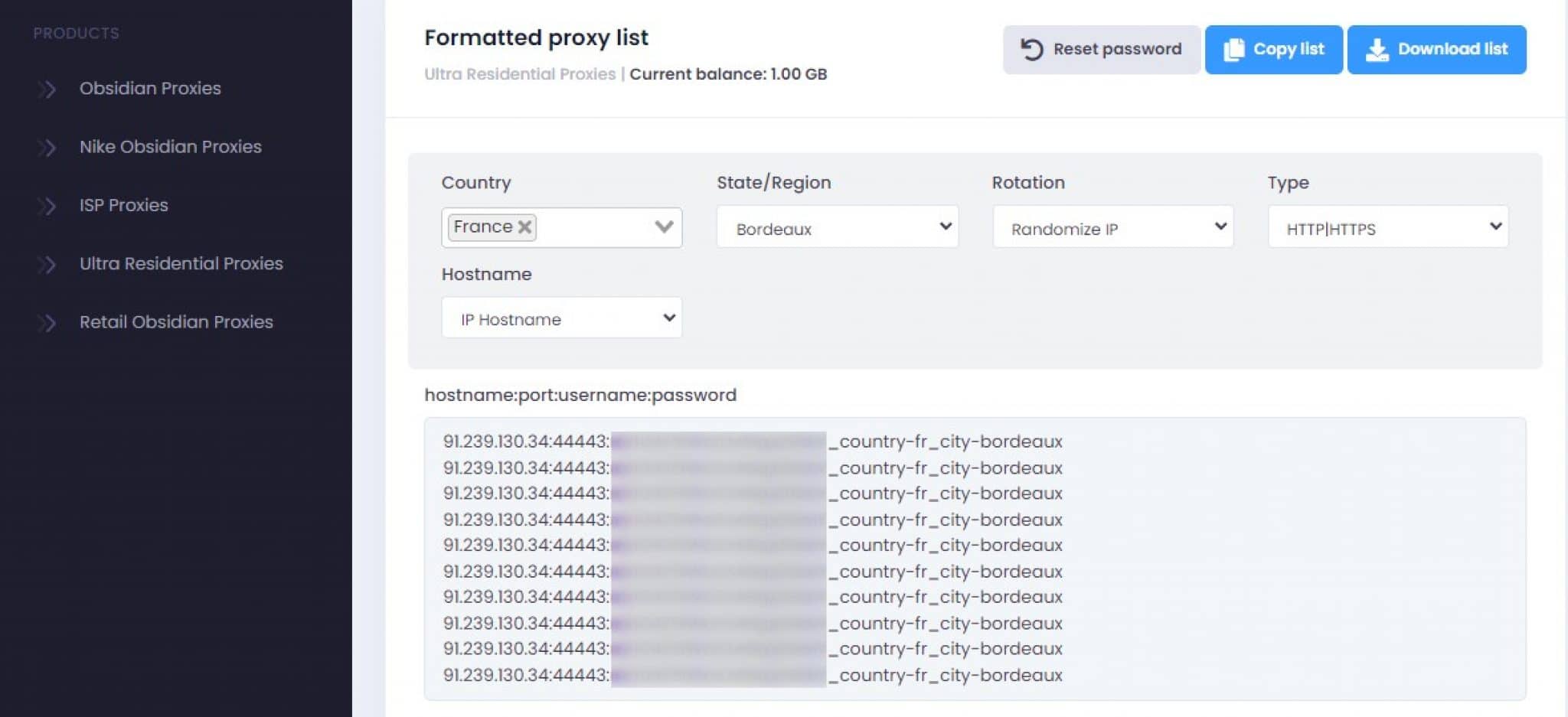
Task: Click the chevron icon beside ISP Proxies
Action: coord(47,206)
